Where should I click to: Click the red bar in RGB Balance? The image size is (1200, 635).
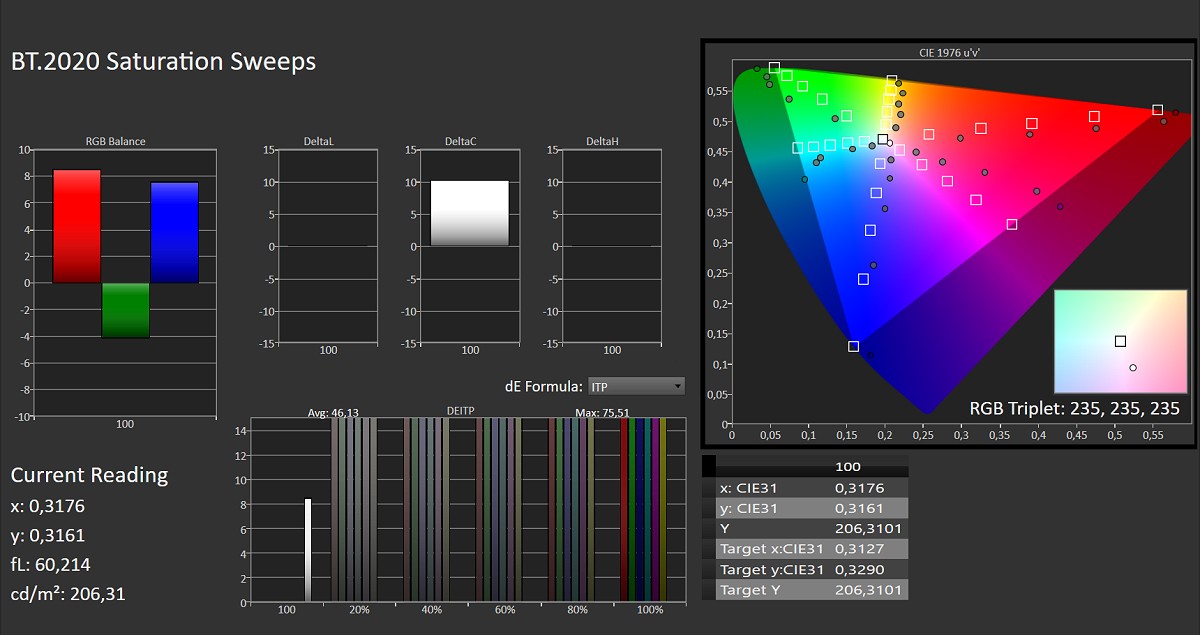coord(77,226)
